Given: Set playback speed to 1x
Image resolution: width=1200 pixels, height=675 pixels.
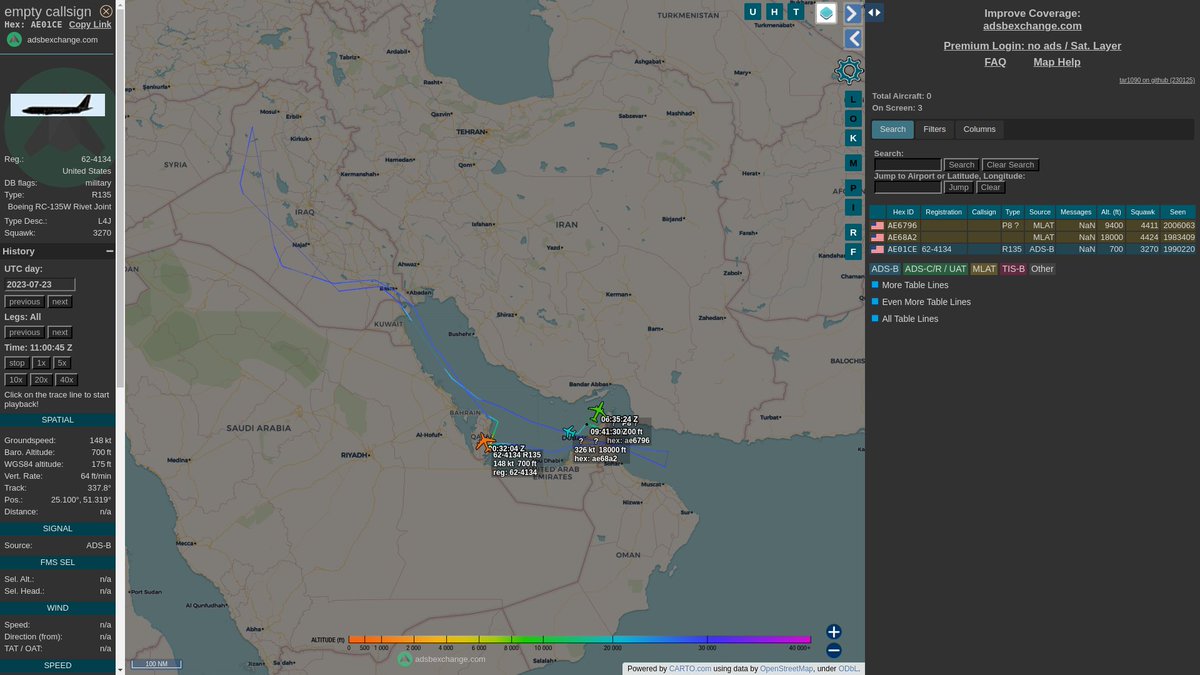Looking at the screenshot, I should coord(41,363).
